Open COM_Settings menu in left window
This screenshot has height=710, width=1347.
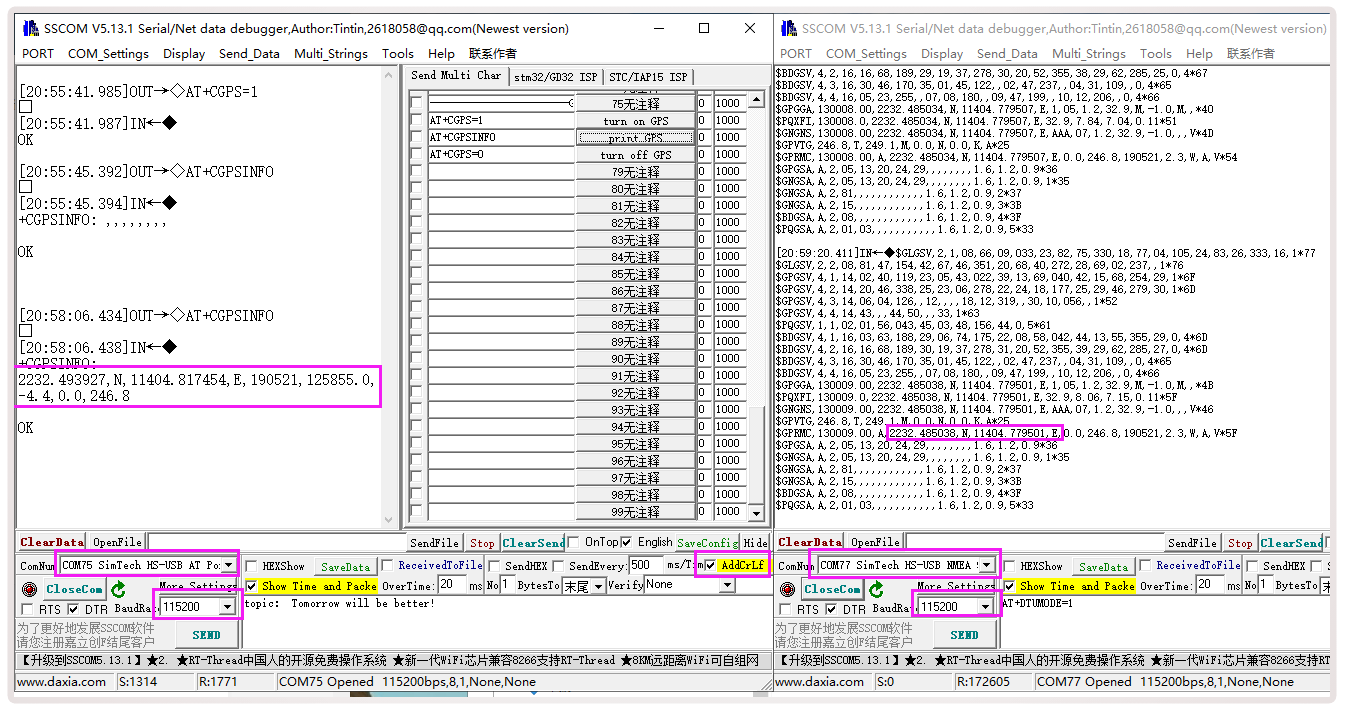(108, 53)
